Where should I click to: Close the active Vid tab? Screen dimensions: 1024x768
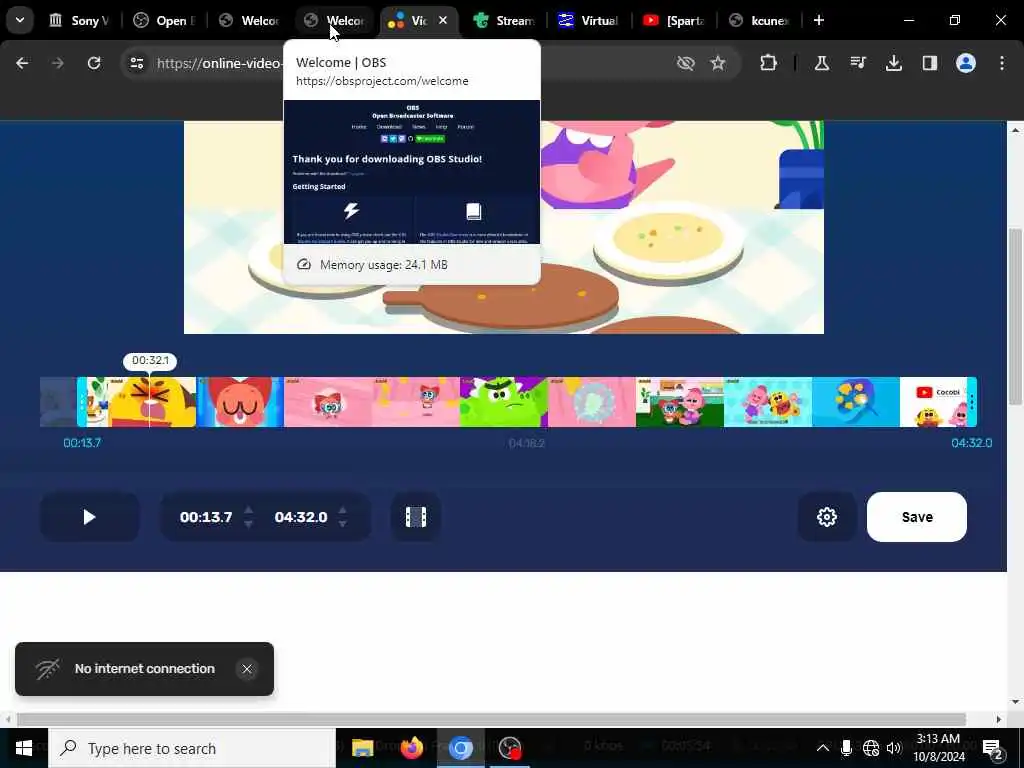click(443, 20)
